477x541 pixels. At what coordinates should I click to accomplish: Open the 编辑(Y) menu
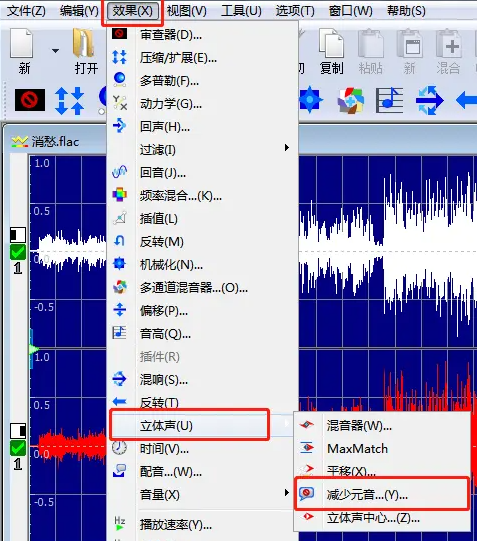[x=79, y=11]
